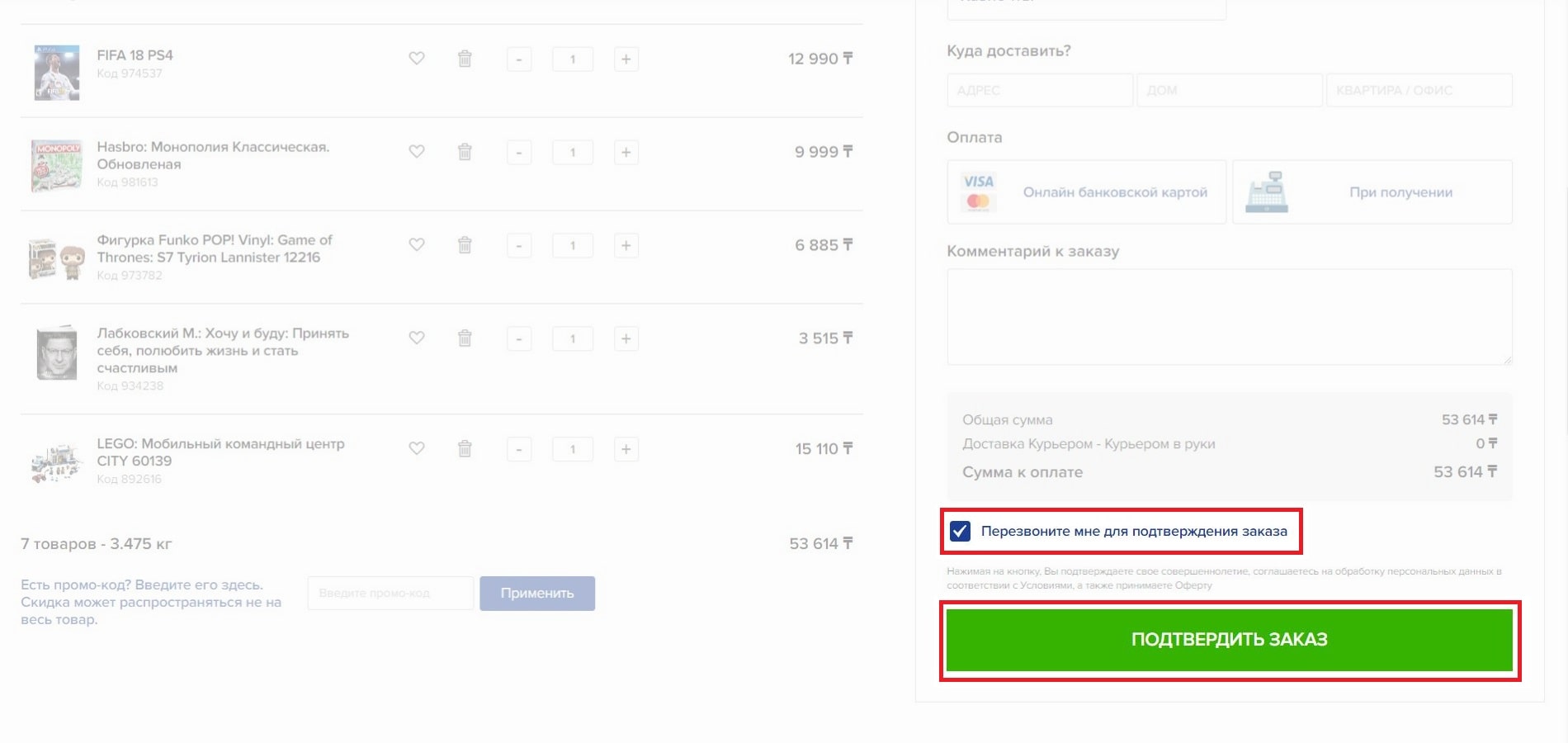Delete FIFA 18 PS4 from cart
The width and height of the screenshot is (1568, 743).
[465, 59]
